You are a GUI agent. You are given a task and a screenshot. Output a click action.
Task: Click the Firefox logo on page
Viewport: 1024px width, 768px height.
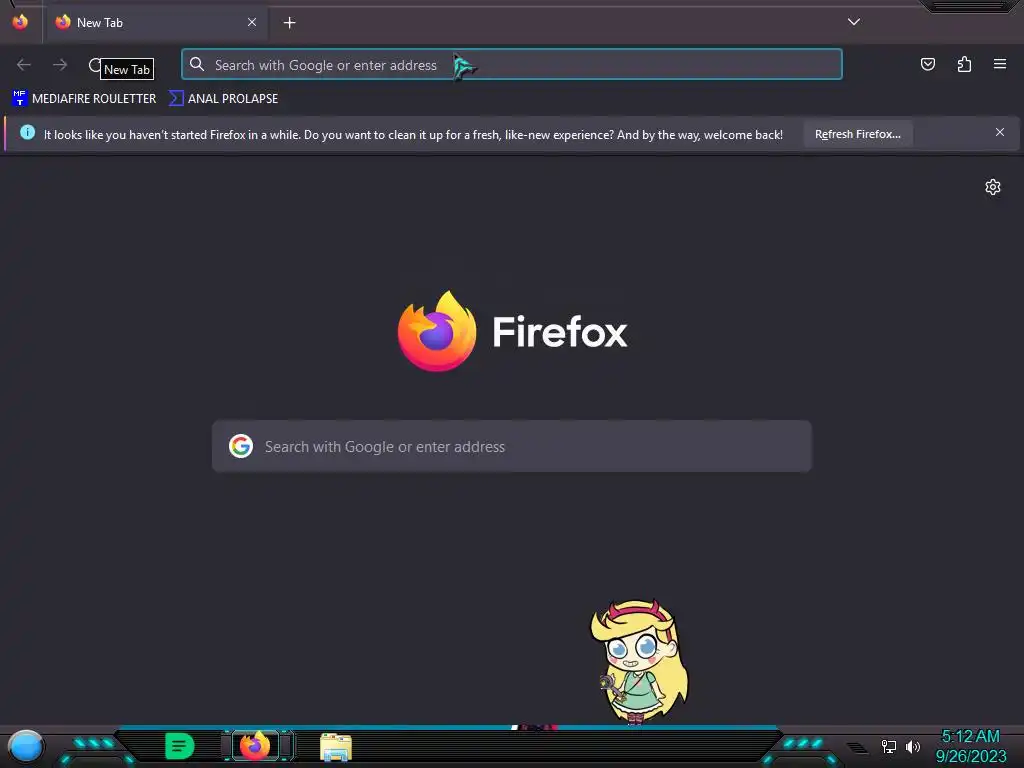pos(437,331)
